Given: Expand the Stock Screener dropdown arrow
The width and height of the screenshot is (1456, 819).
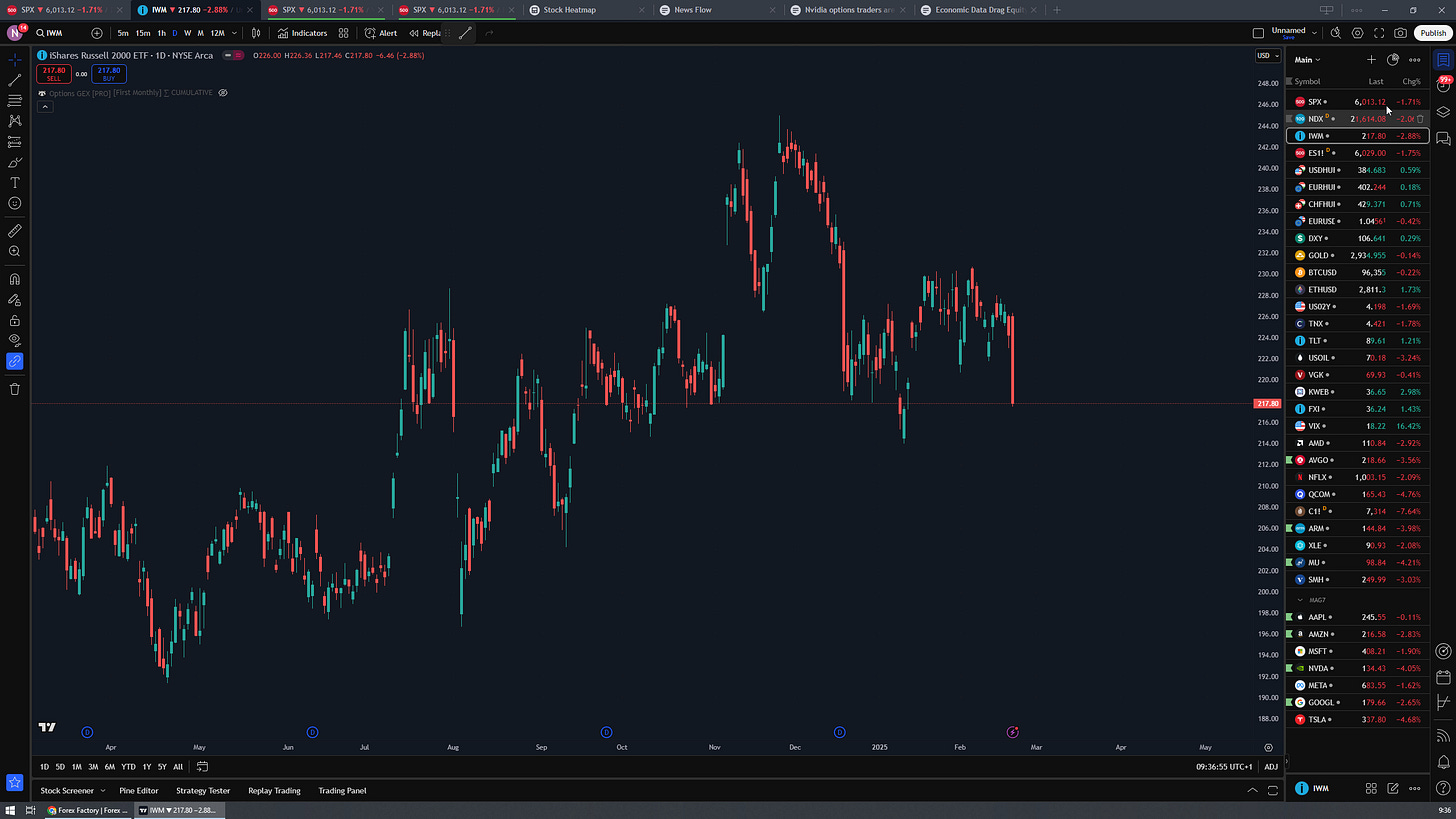Looking at the screenshot, I should click(102, 790).
